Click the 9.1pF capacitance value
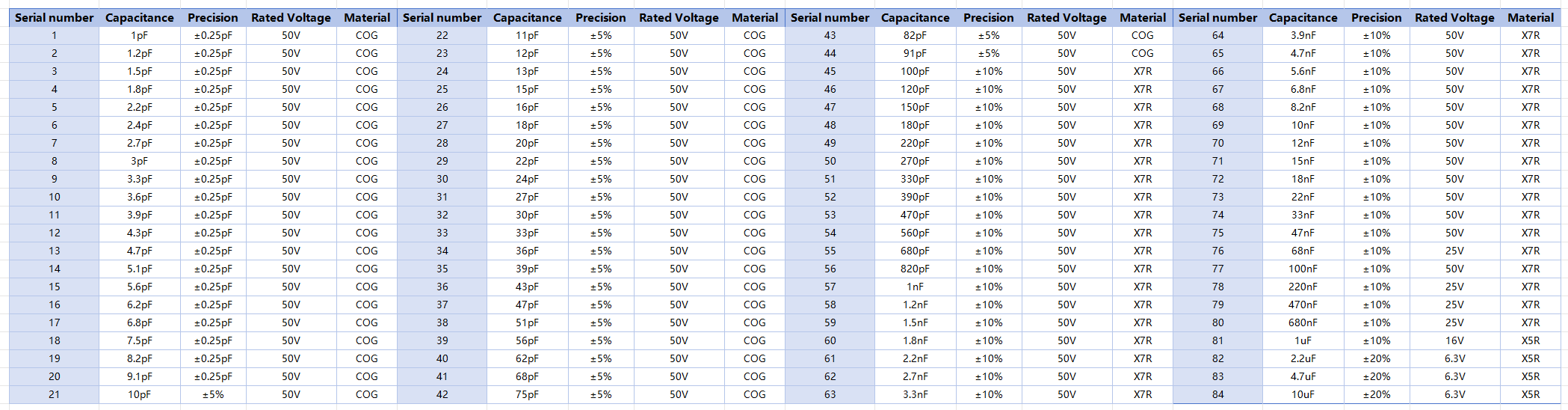1568x410 pixels. coord(139,376)
